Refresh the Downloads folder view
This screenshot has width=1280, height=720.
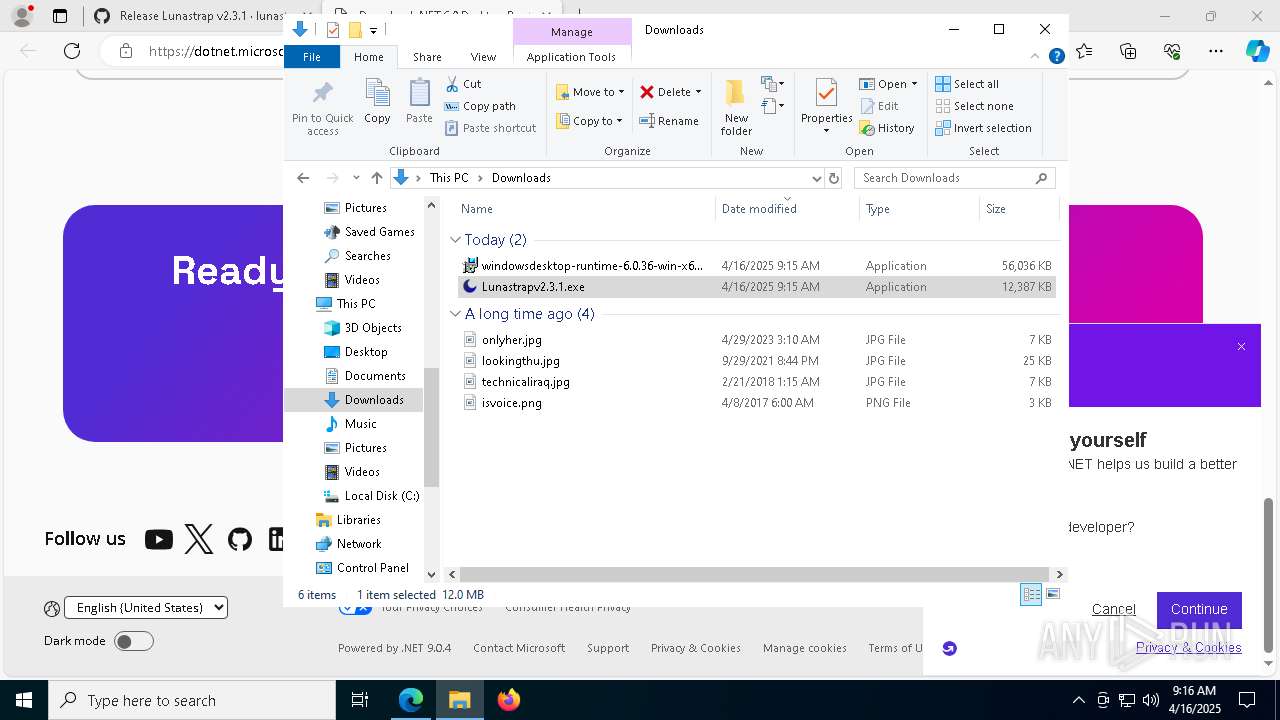point(835,178)
